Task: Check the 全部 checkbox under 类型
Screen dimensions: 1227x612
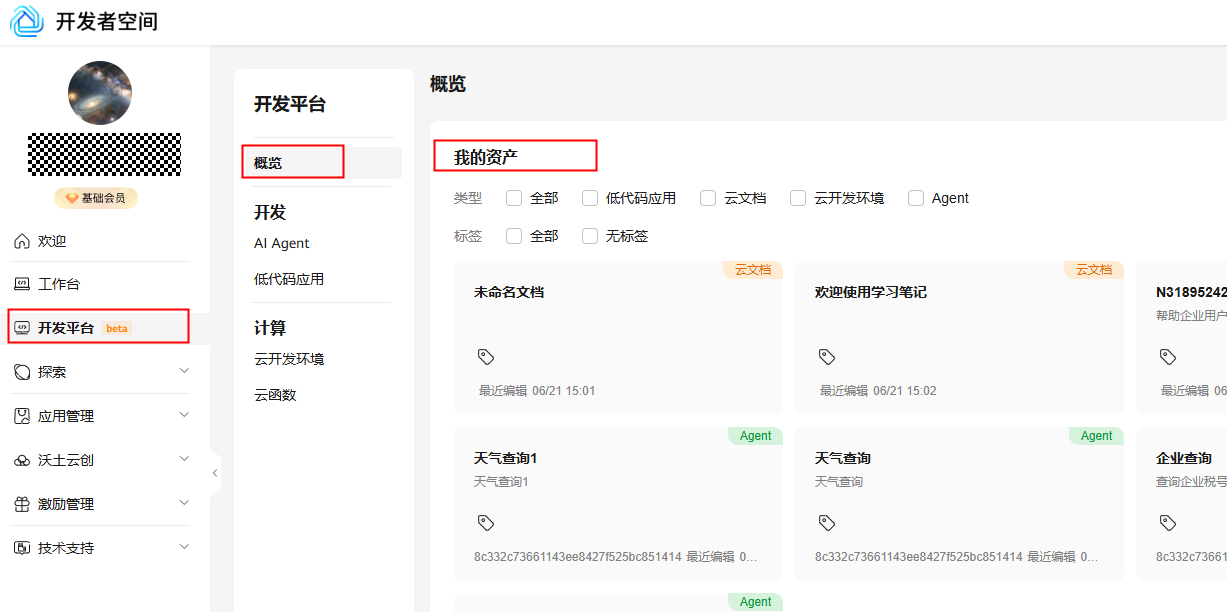Action: 516,197
